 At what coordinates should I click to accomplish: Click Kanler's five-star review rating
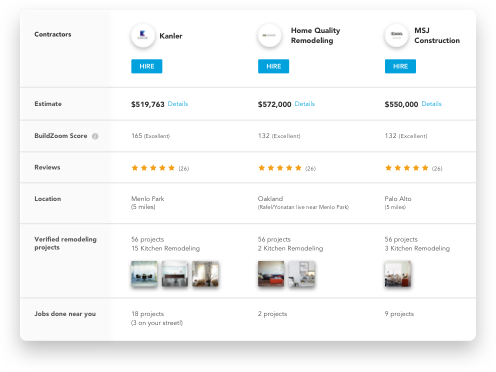pos(153,168)
